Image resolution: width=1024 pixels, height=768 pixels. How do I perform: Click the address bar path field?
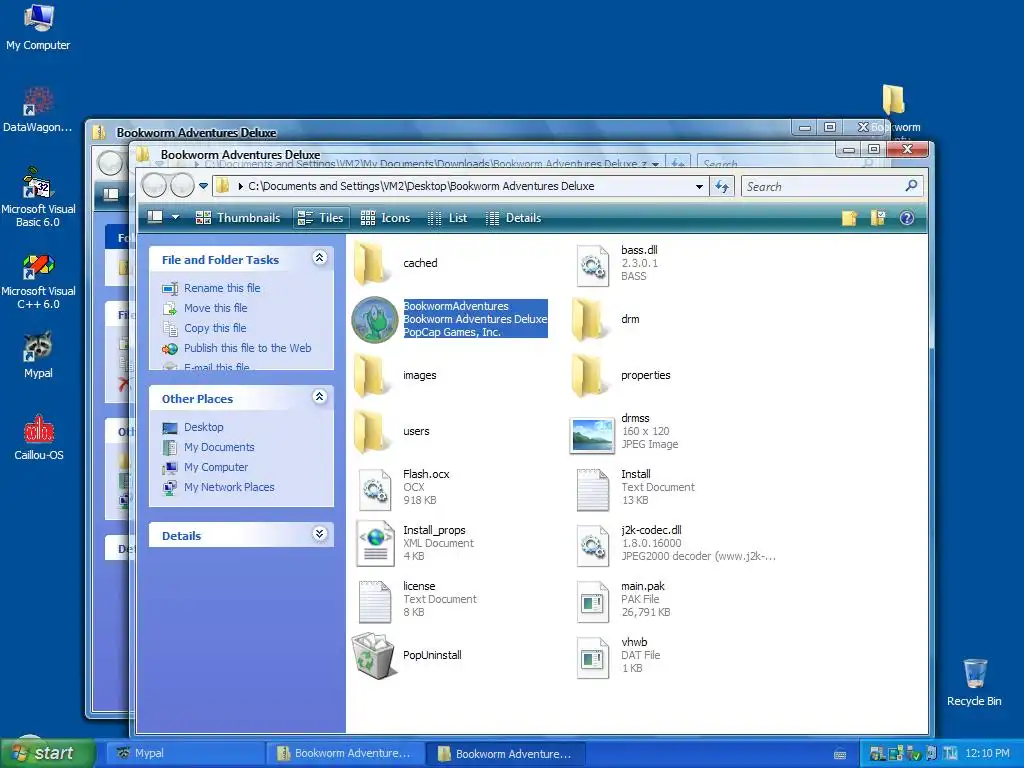click(460, 186)
